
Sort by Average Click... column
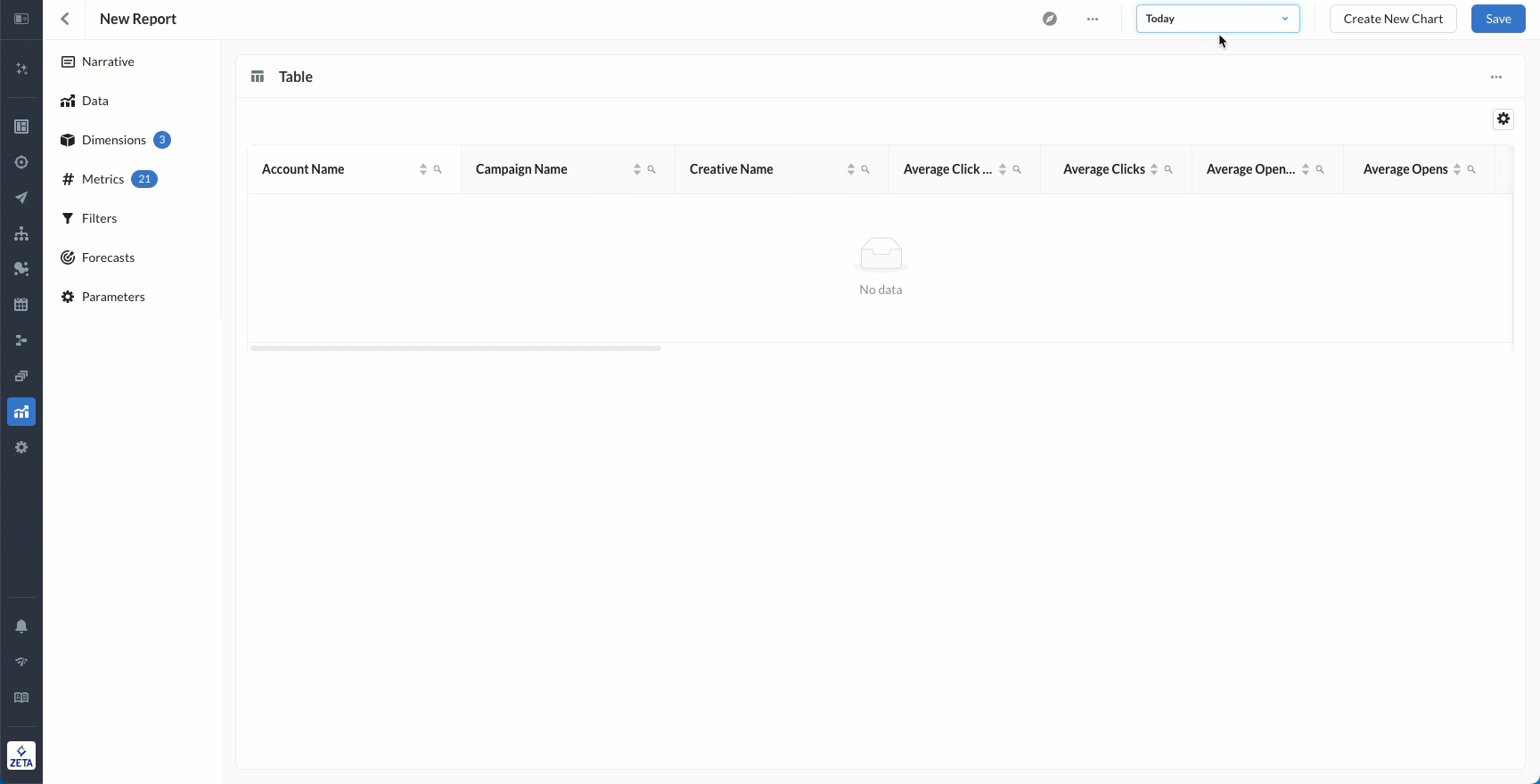1003,169
